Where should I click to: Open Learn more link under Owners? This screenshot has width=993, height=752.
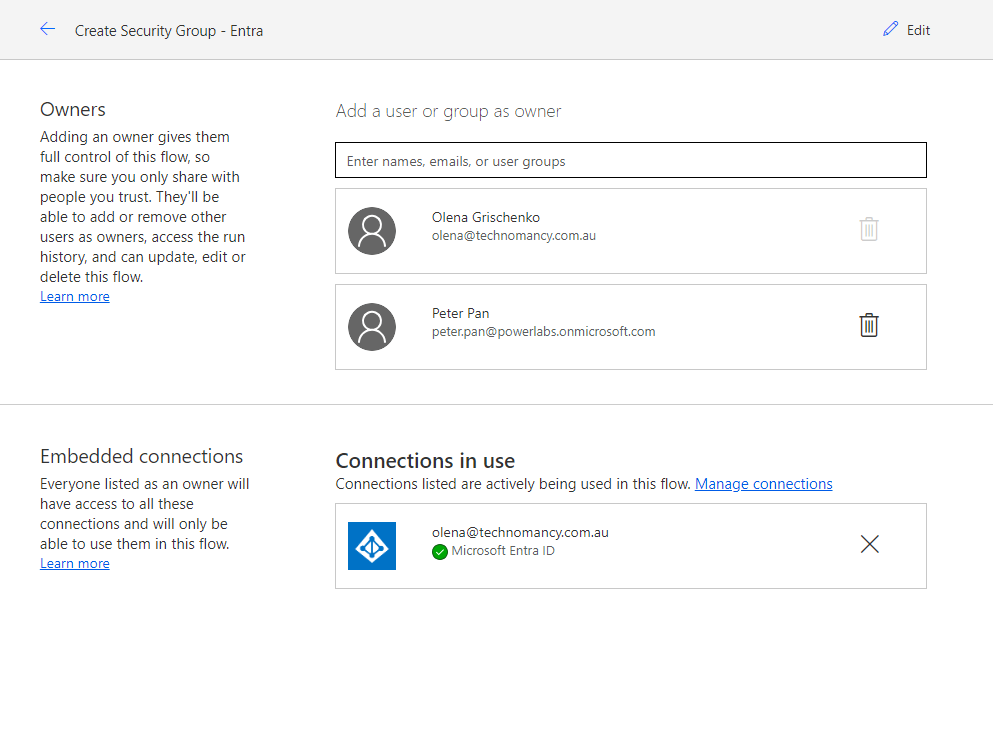[x=75, y=297]
